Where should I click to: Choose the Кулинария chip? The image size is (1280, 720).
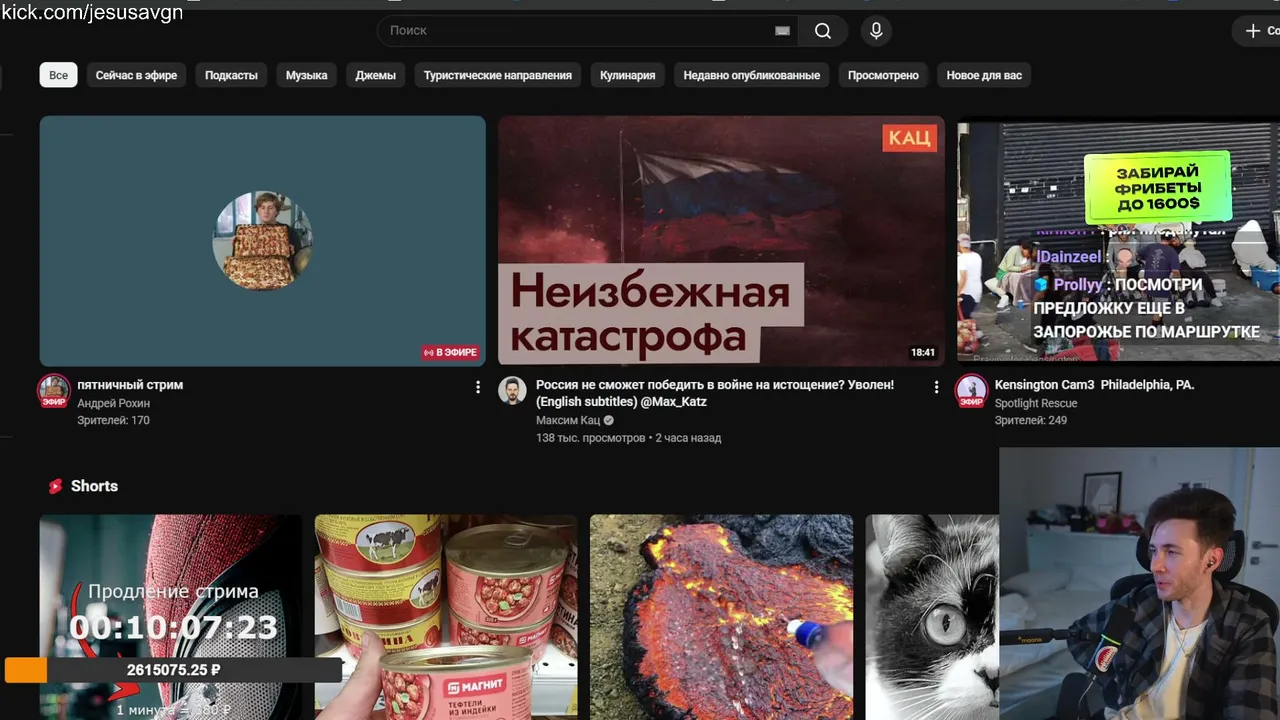click(x=628, y=75)
